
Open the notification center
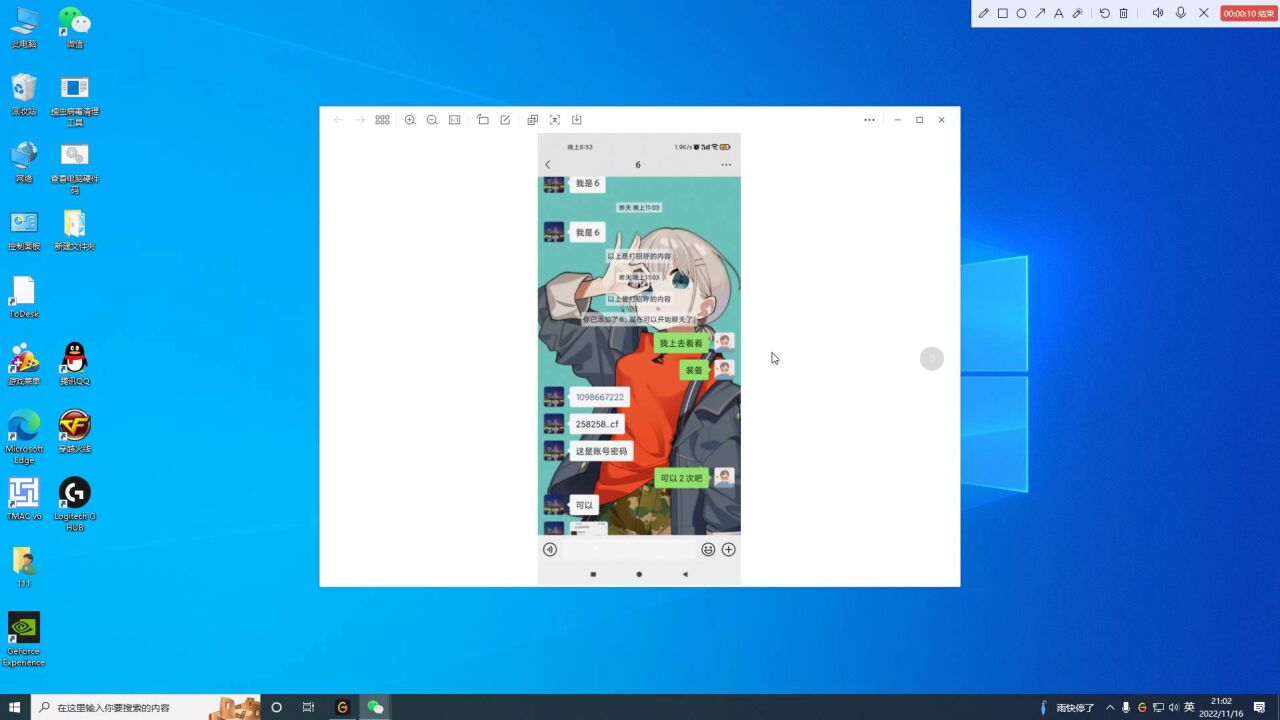pyautogui.click(x=1260, y=707)
